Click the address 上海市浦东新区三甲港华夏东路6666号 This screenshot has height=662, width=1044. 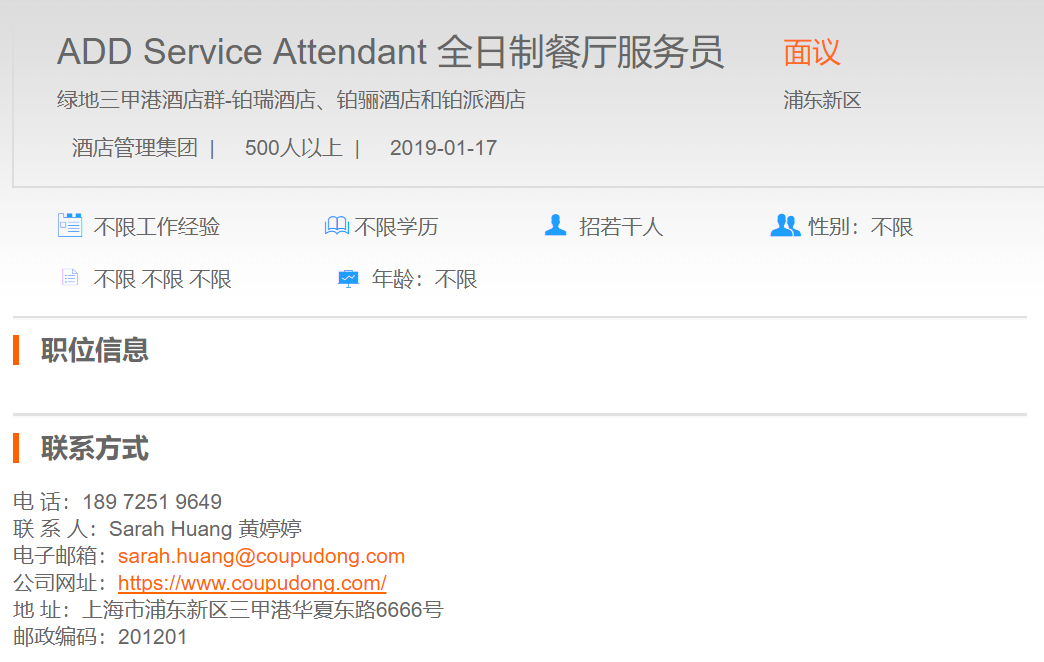[263, 610]
